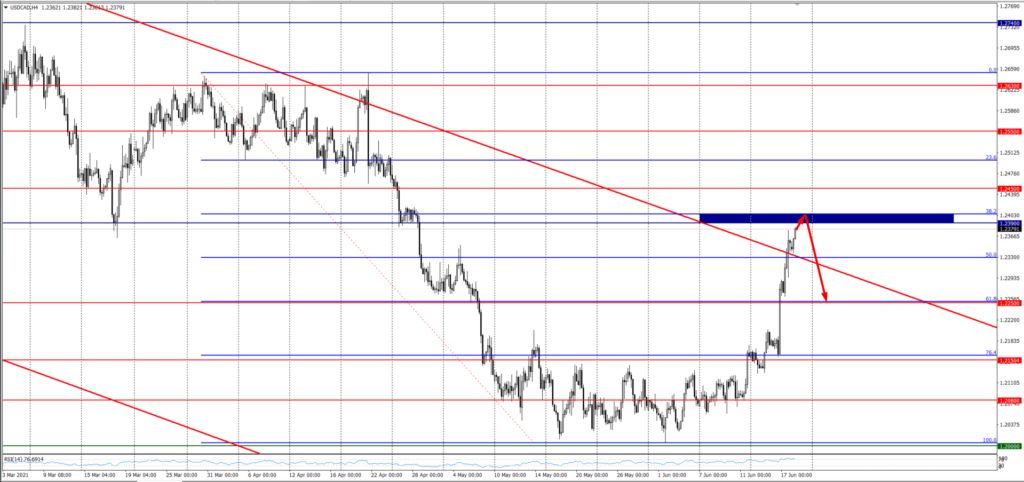Click the 1.22500 red price label
Image resolution: width=1024 pixels, height=482 pixels.
1008,302
